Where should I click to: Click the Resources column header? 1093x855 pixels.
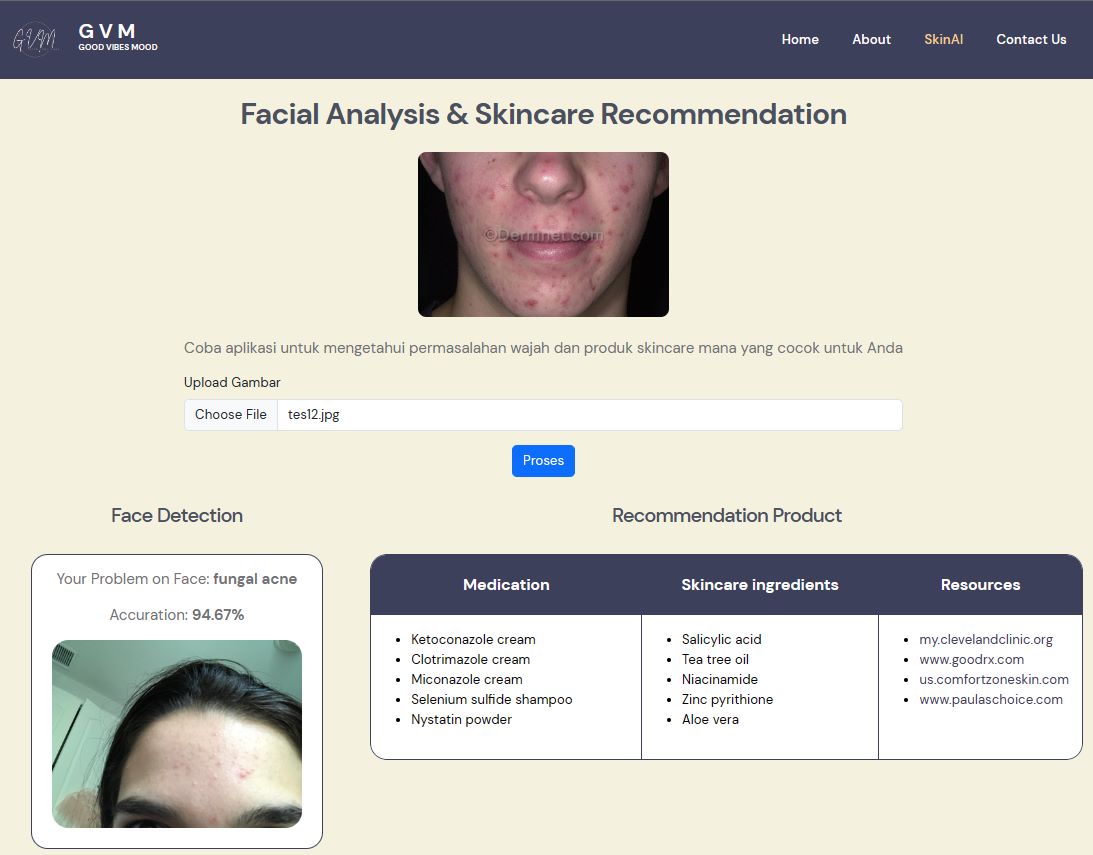(980, 584)
